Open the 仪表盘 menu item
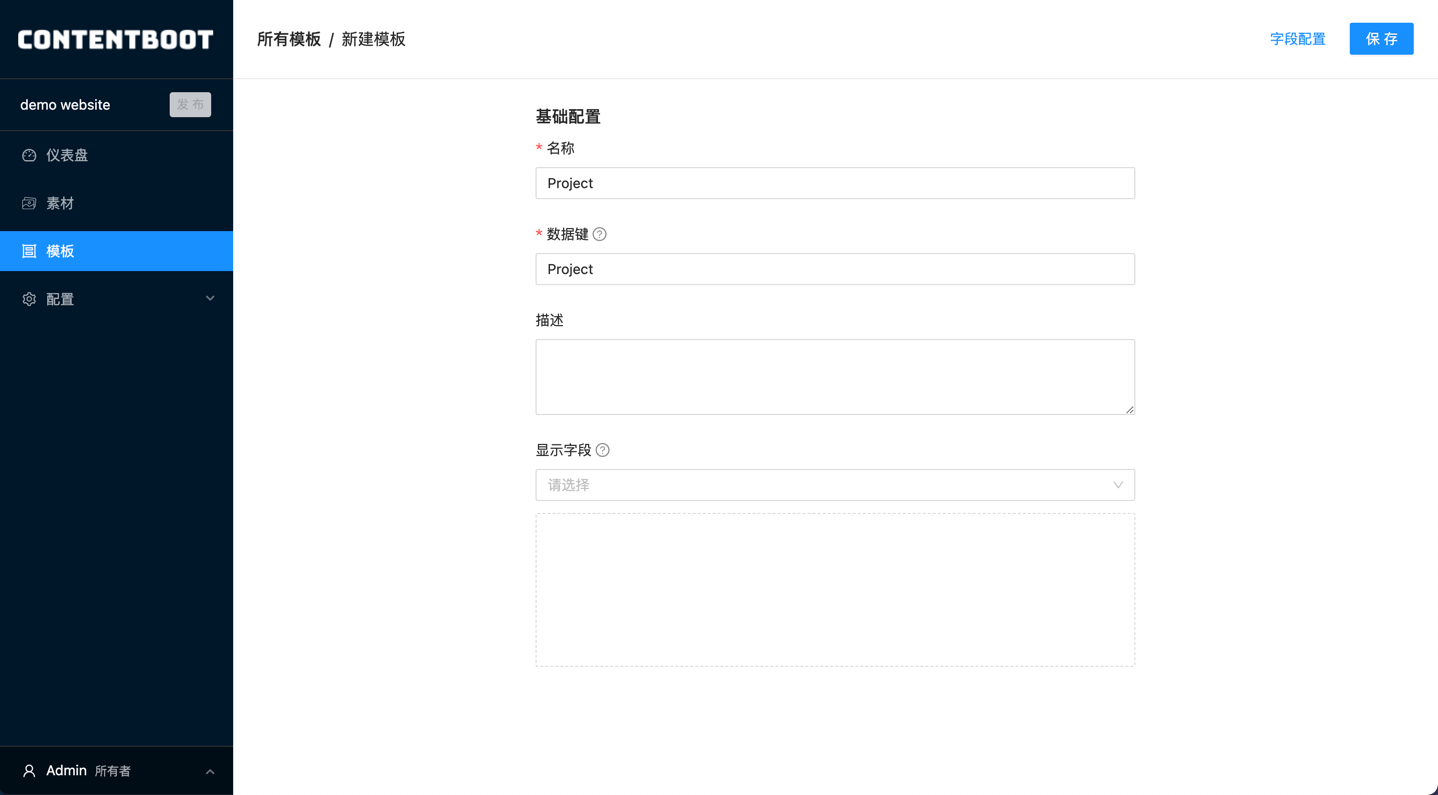This screenshot has height=795, width=1438. pyautogui.click(x=116, y=155)
